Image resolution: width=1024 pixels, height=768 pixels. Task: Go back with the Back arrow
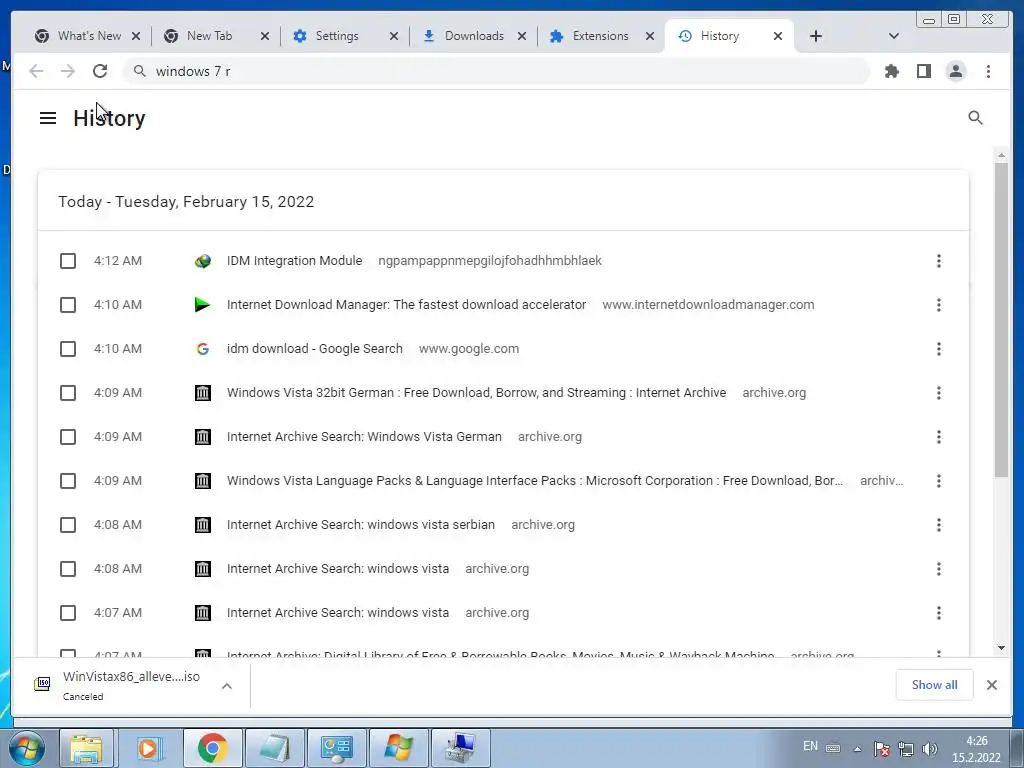tap(36, 71)
